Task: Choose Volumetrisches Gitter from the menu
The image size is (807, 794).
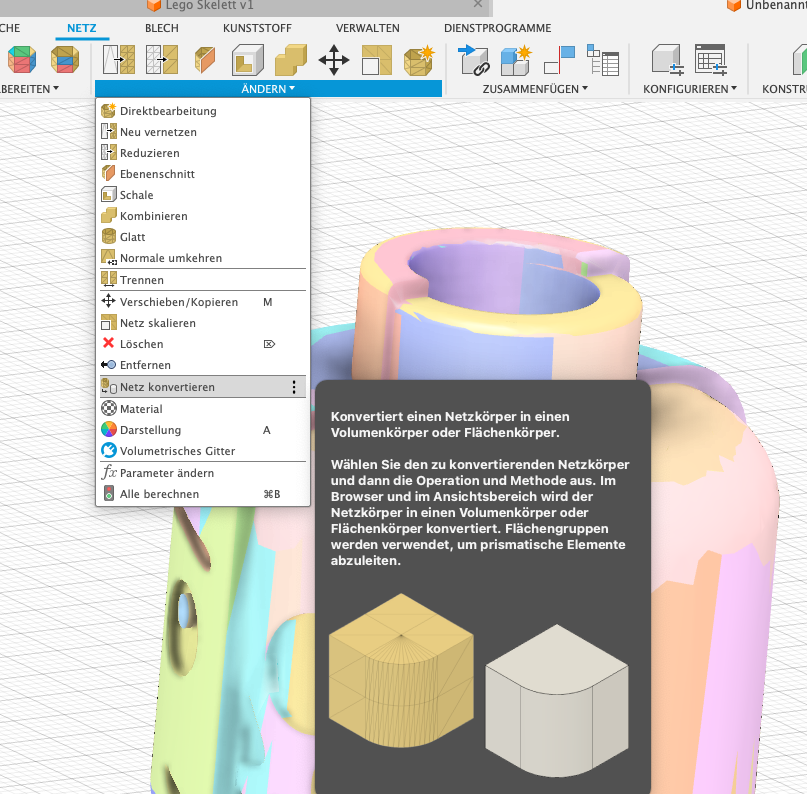Action: pyautogui.click(x=177, y=451)
